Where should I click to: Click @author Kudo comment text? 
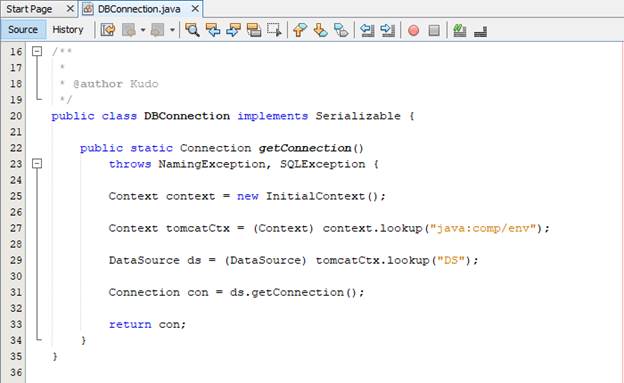116,84
